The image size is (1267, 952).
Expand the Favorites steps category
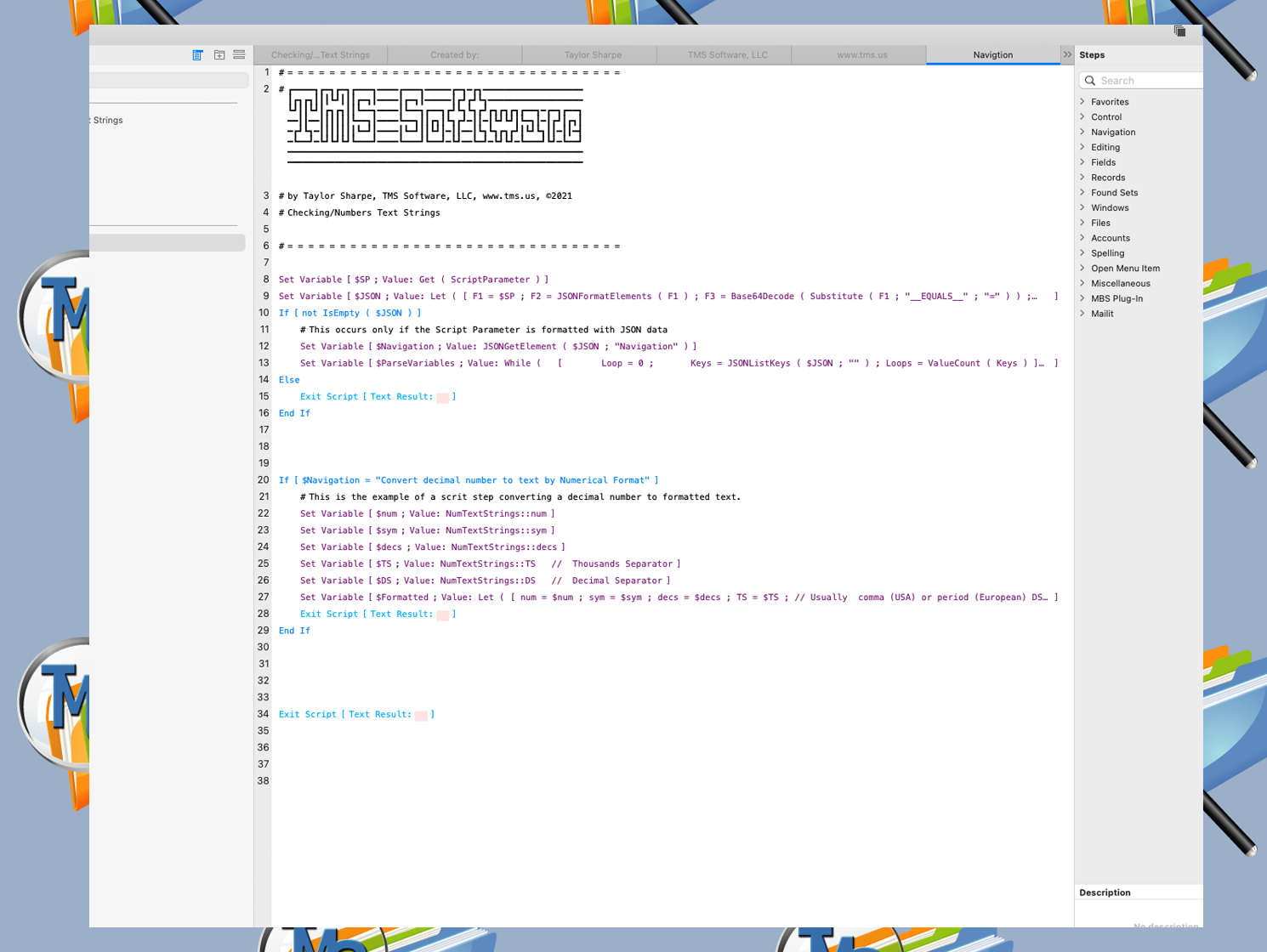pos(1082,102)
